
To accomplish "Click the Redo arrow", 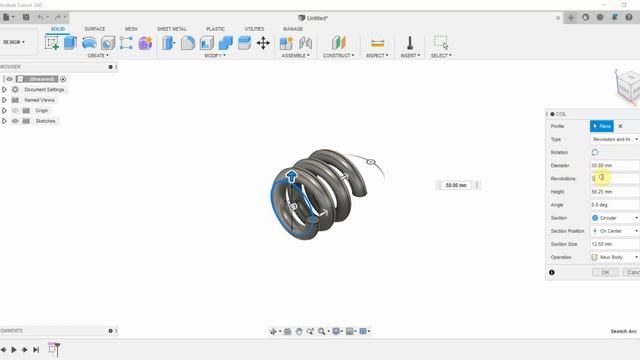I will 58,17.
